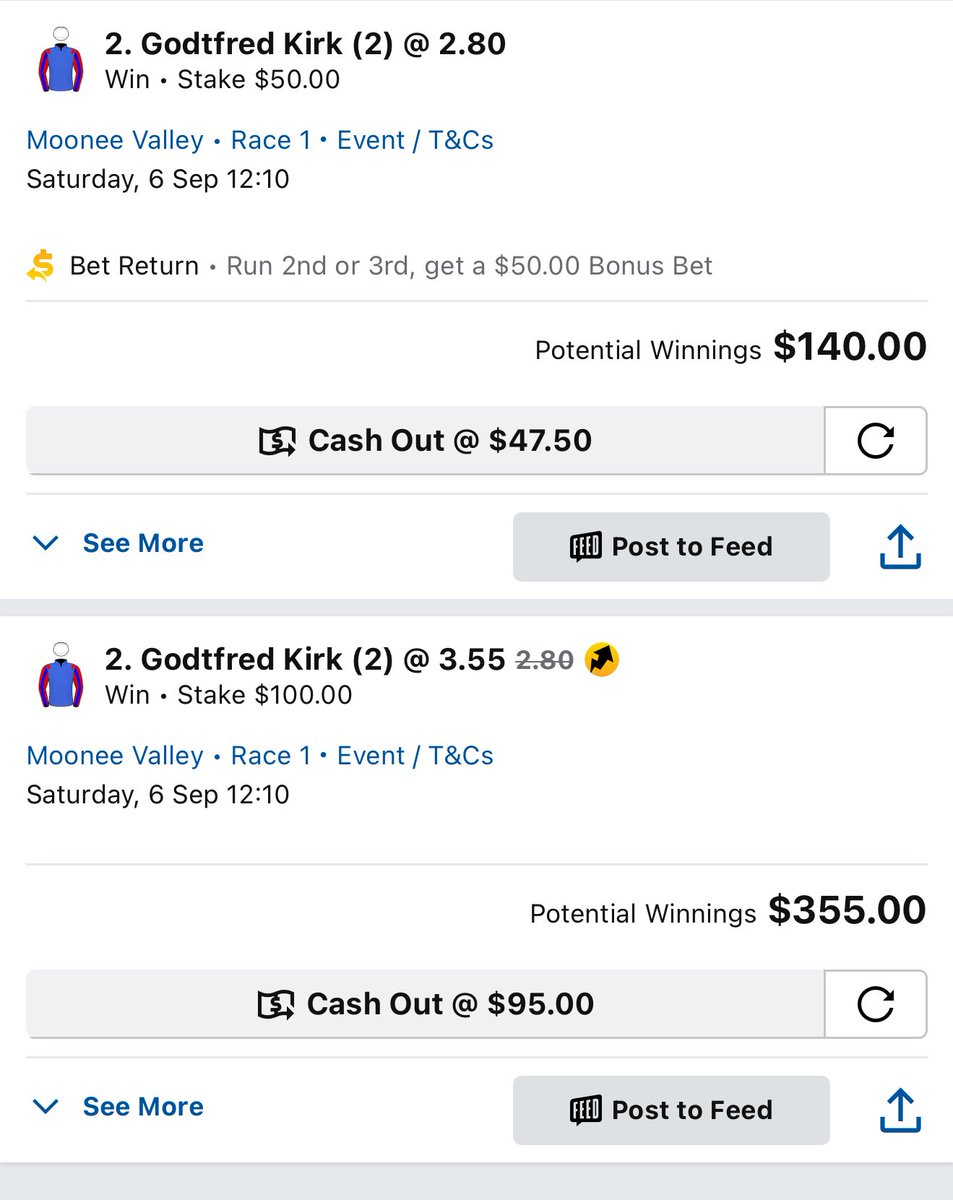The width and height of the screenshot is (953, 1200).
Task: Tap the odds boost arrow badge
Action: click(602, 659)
